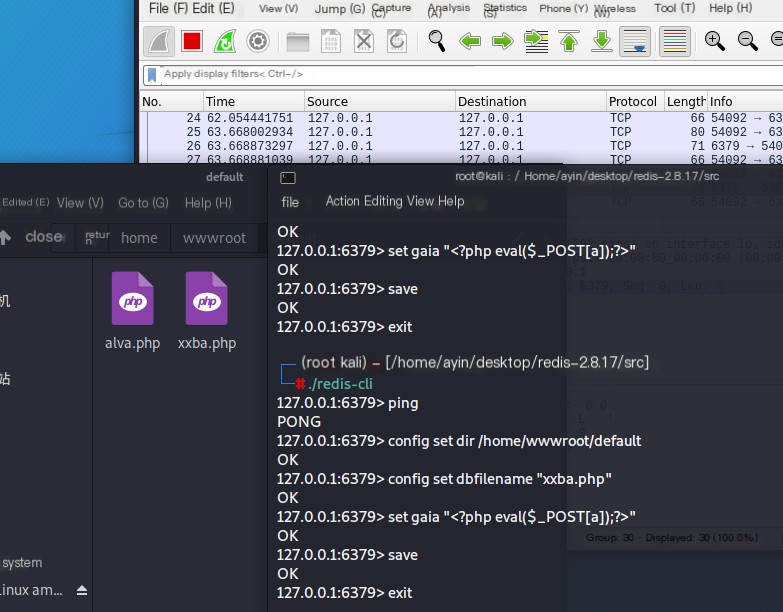
Task: Open Wireshark Jump (G) menu
Action: (340, 8)
